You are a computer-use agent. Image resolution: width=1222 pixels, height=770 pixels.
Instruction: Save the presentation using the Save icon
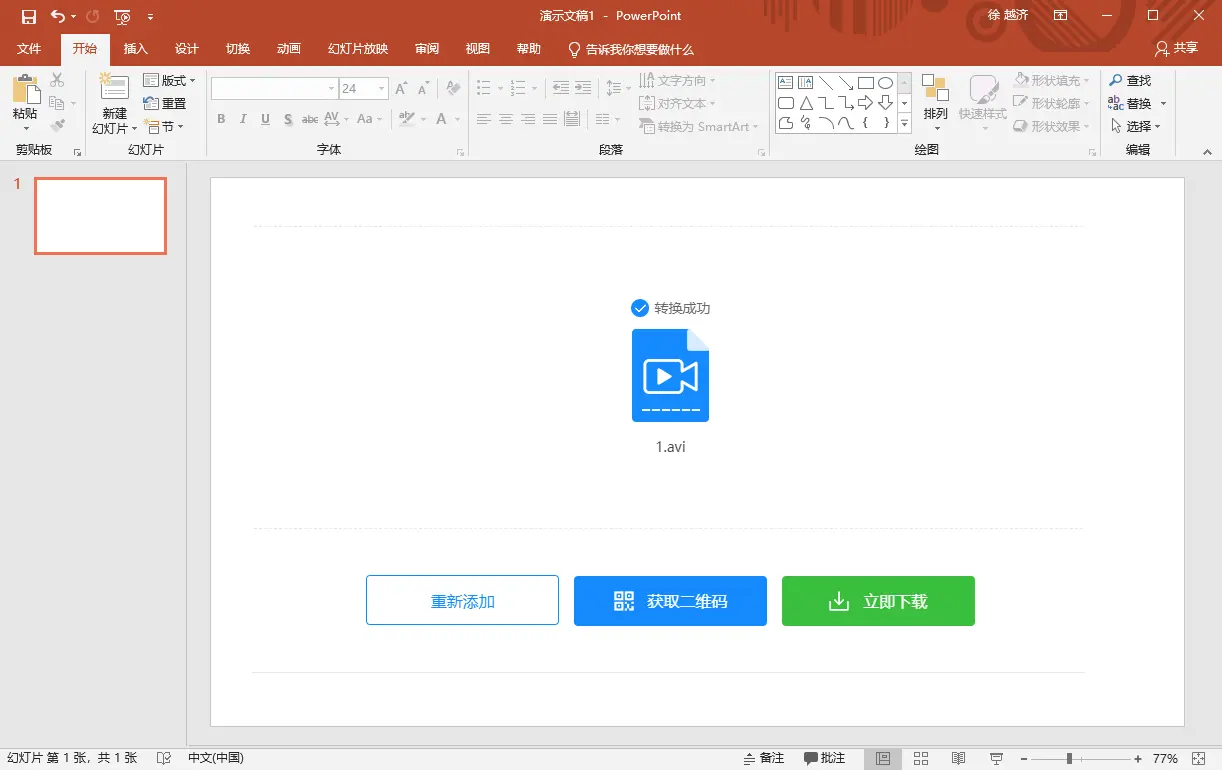click(x=28, y=16)
